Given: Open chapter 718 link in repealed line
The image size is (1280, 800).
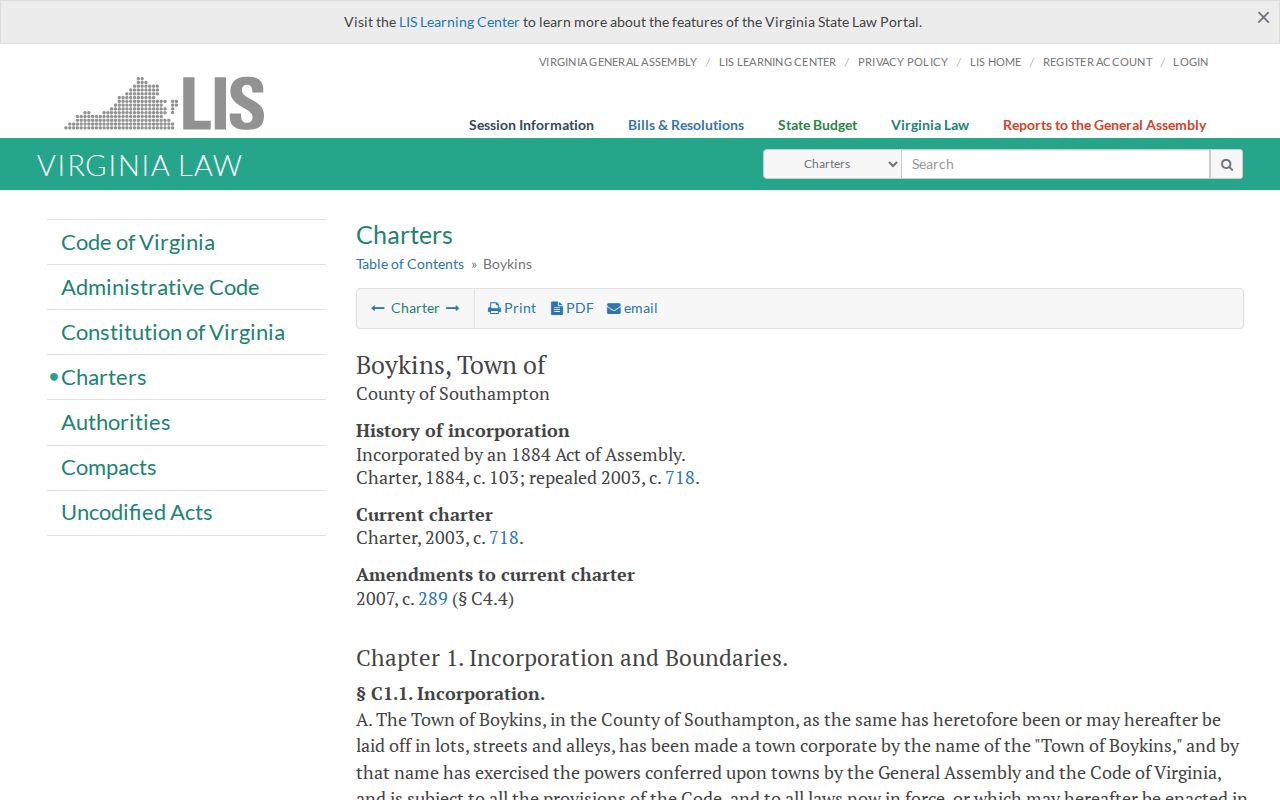Looking at the screenshot, I should [680, 477].
